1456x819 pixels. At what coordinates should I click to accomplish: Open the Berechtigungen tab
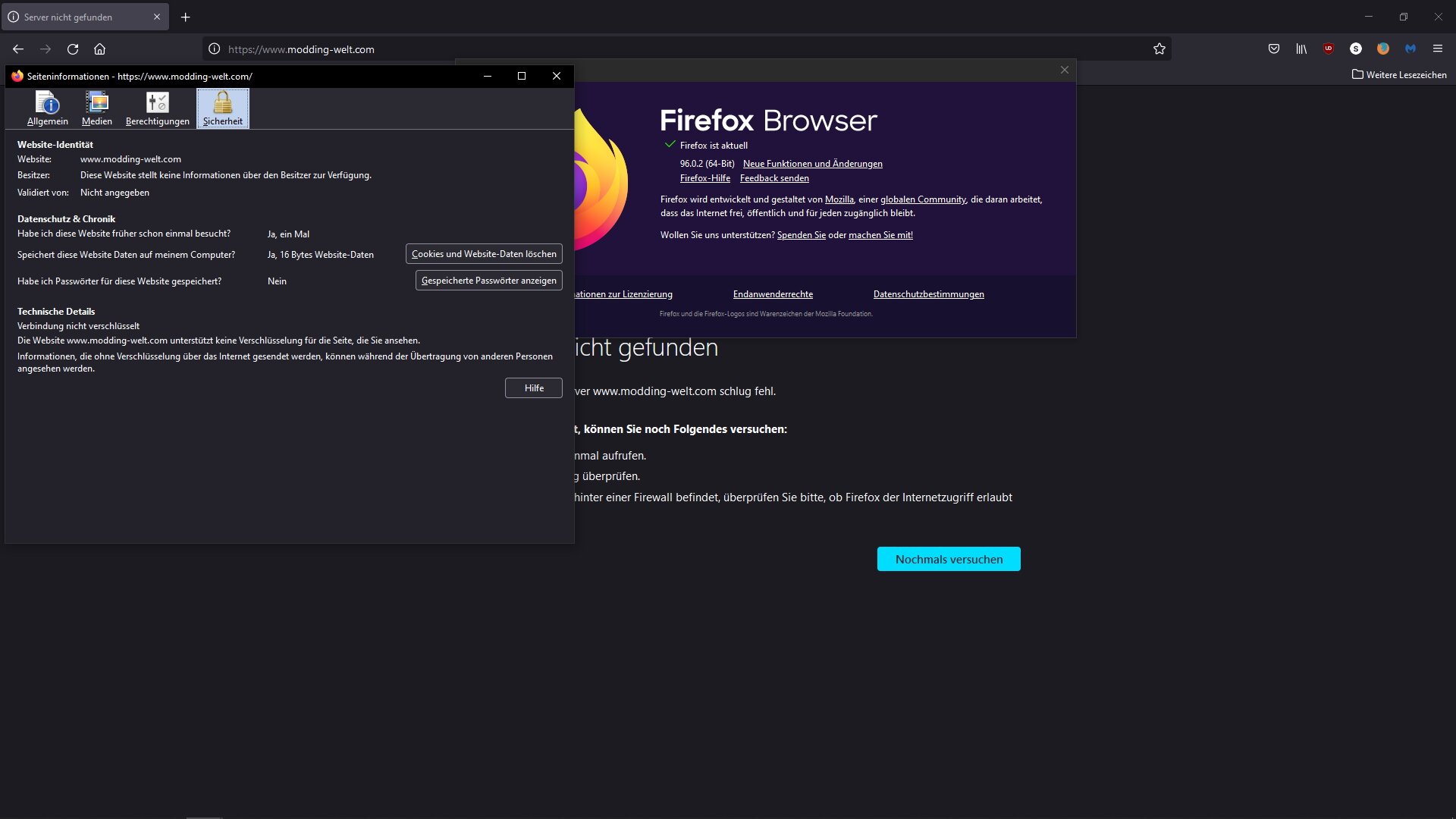158,108
